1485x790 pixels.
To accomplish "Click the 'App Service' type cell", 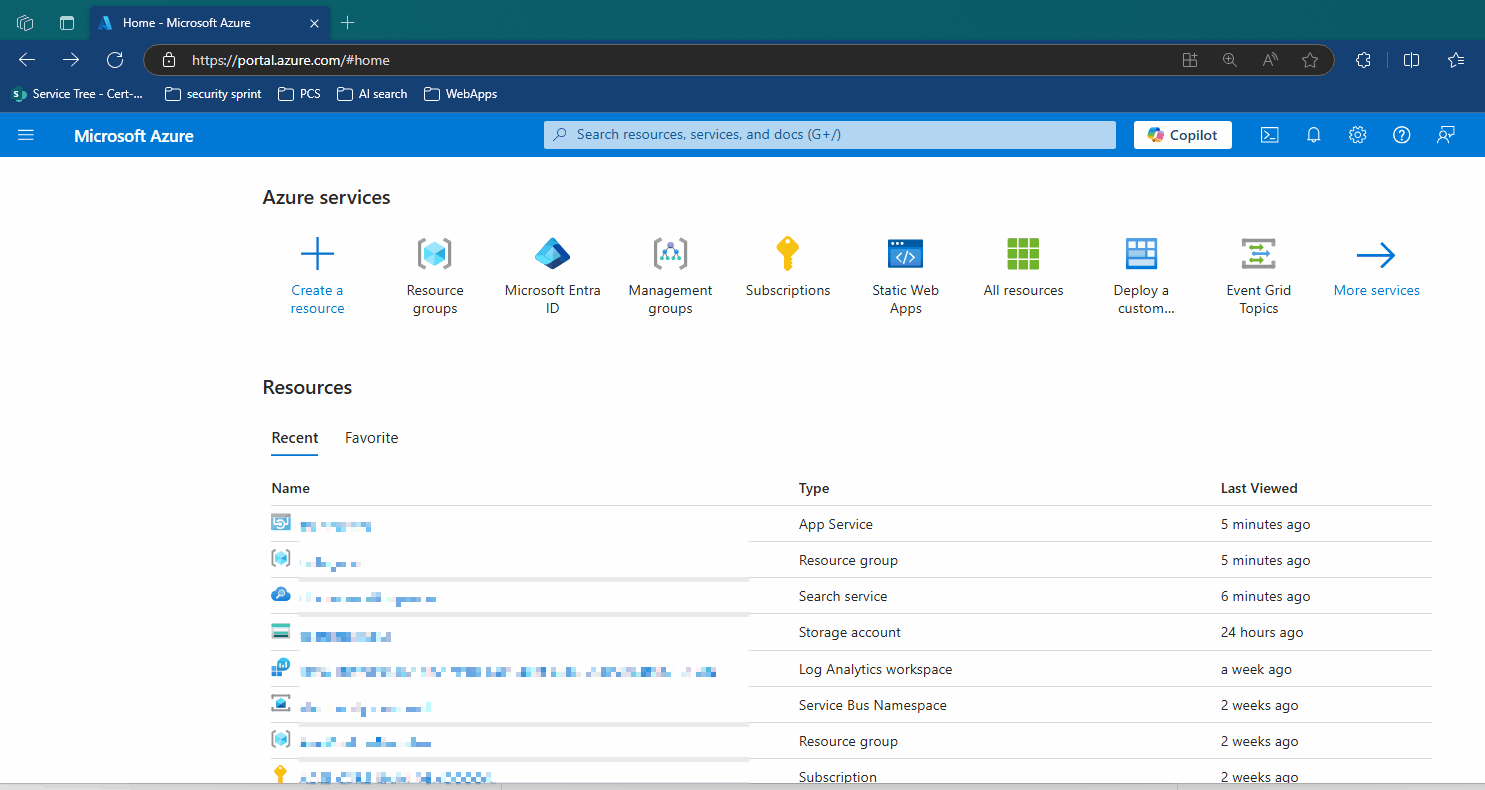I will coord(836,524).
